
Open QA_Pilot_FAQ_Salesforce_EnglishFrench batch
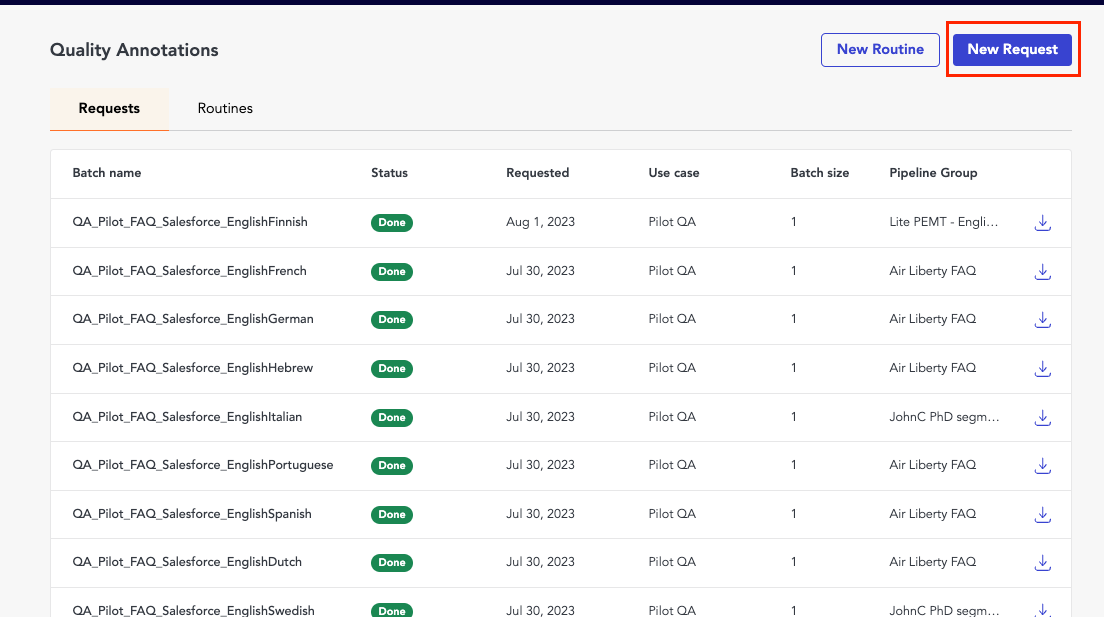pos(189,270)
